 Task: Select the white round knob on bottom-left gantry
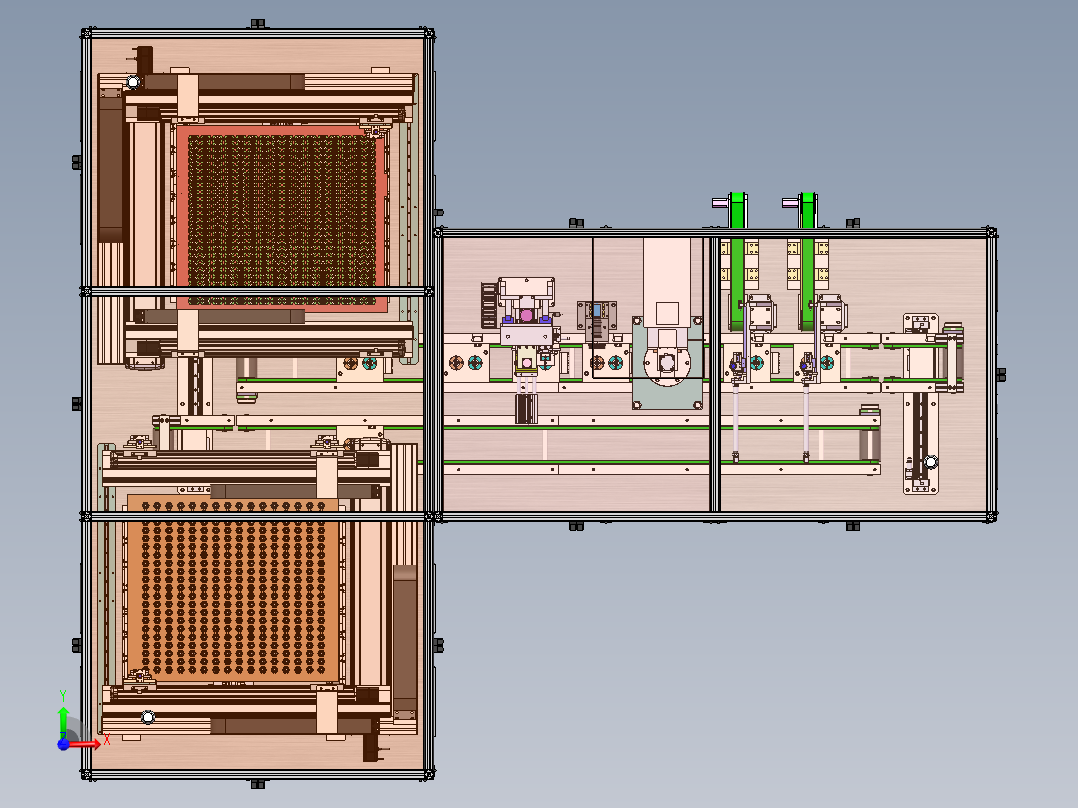(148, 718)
